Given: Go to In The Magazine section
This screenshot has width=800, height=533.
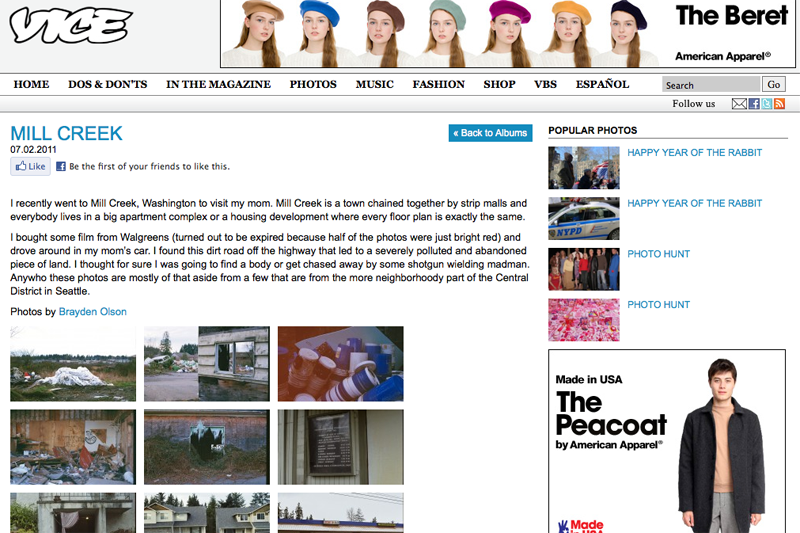Looking at the screenshot, I should (x=218, y=84).
